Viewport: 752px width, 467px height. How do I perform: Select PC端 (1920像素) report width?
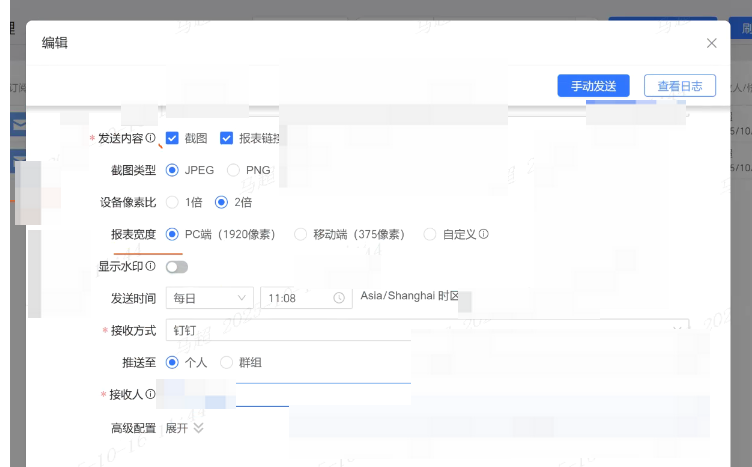(172, 234)
